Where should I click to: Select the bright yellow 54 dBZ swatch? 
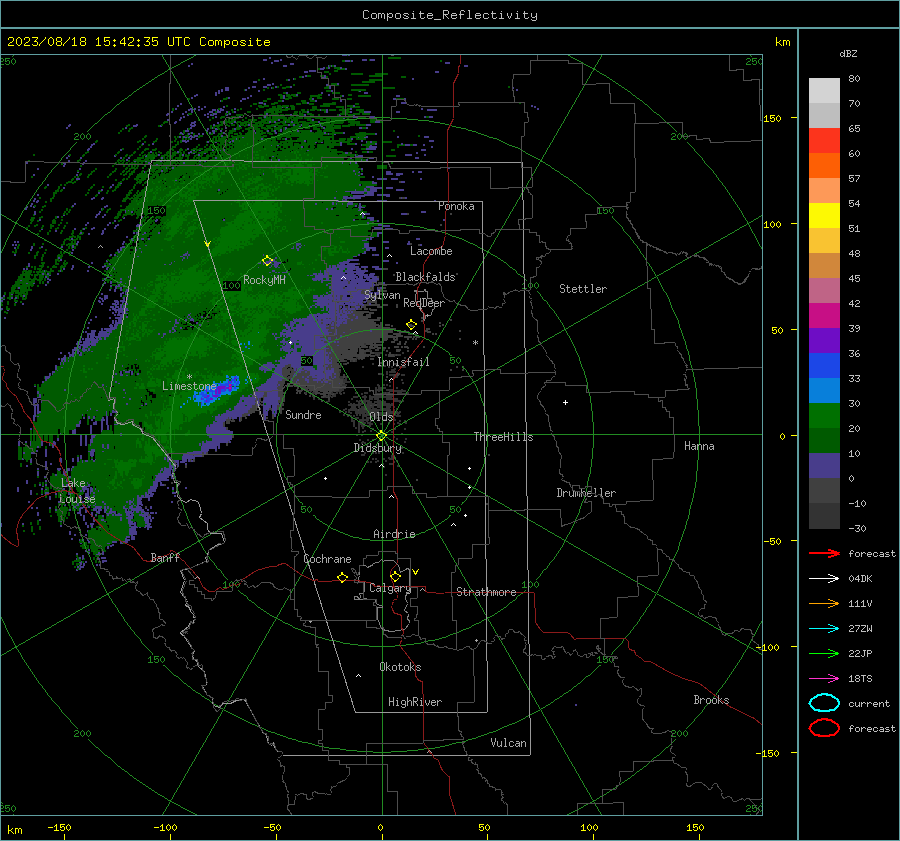point(824,215)
